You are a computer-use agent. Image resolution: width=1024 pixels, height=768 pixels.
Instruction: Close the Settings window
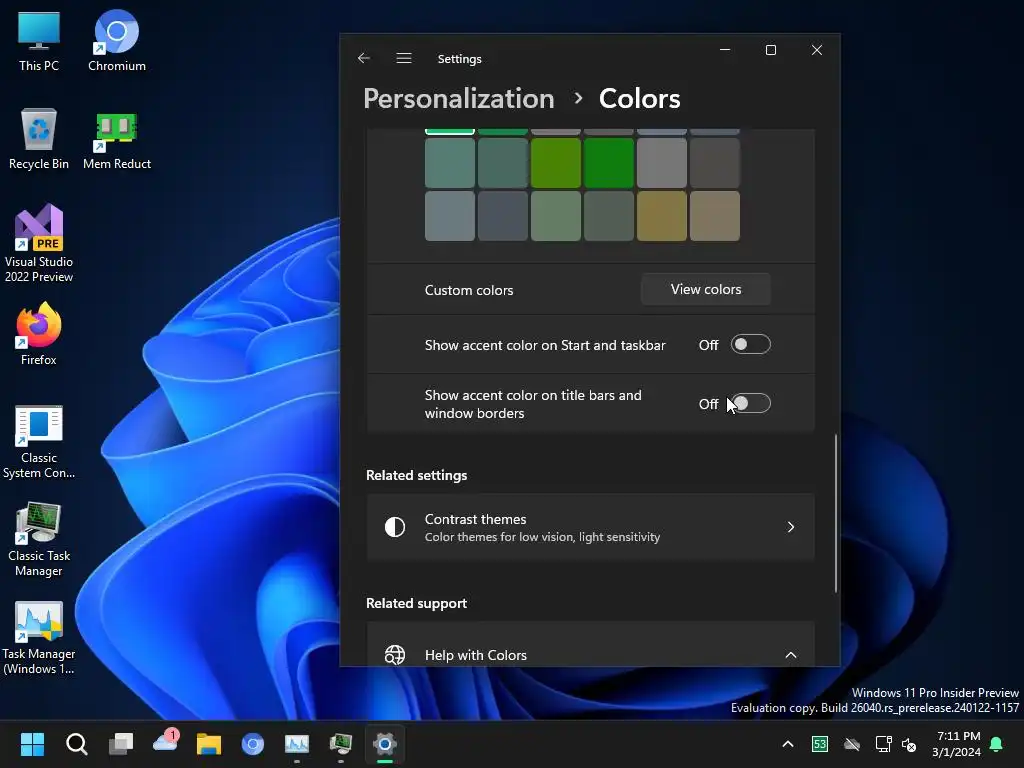click(x=816, y=50)
